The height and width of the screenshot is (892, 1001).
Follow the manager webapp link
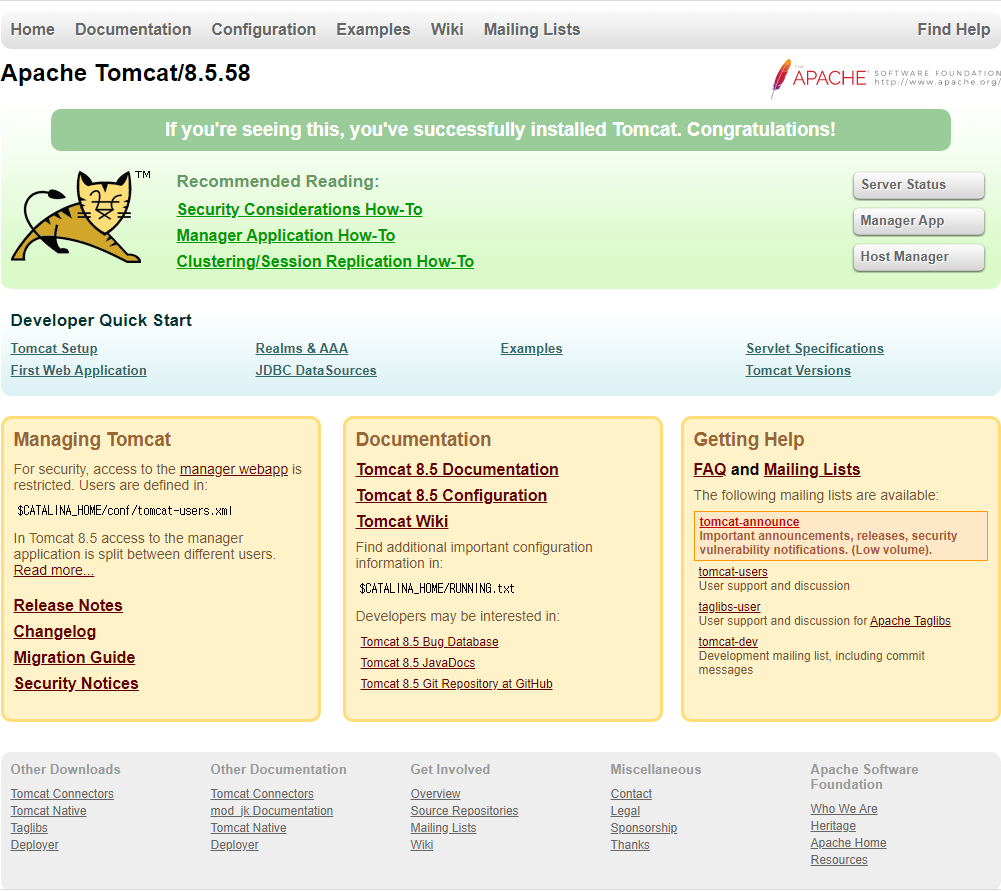[x=234, y=469]
